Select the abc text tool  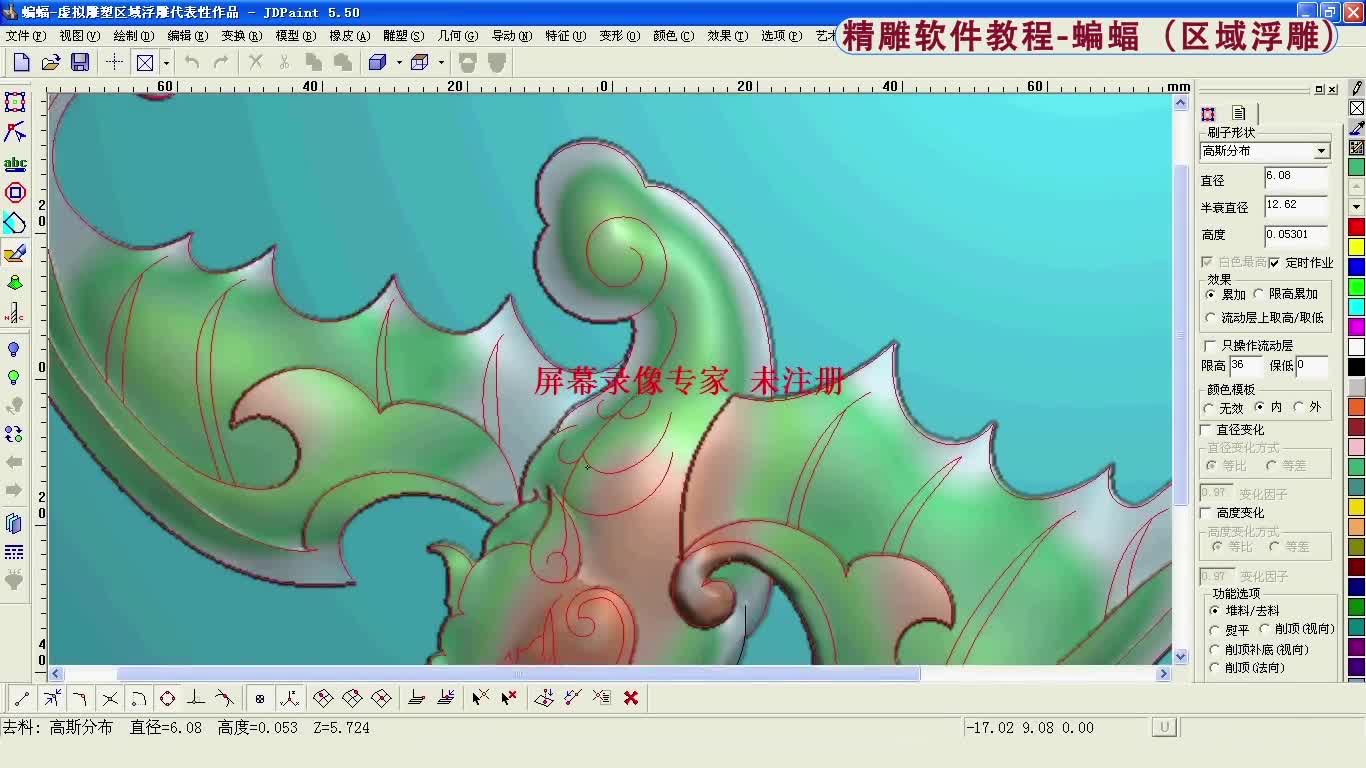point(16,163)
